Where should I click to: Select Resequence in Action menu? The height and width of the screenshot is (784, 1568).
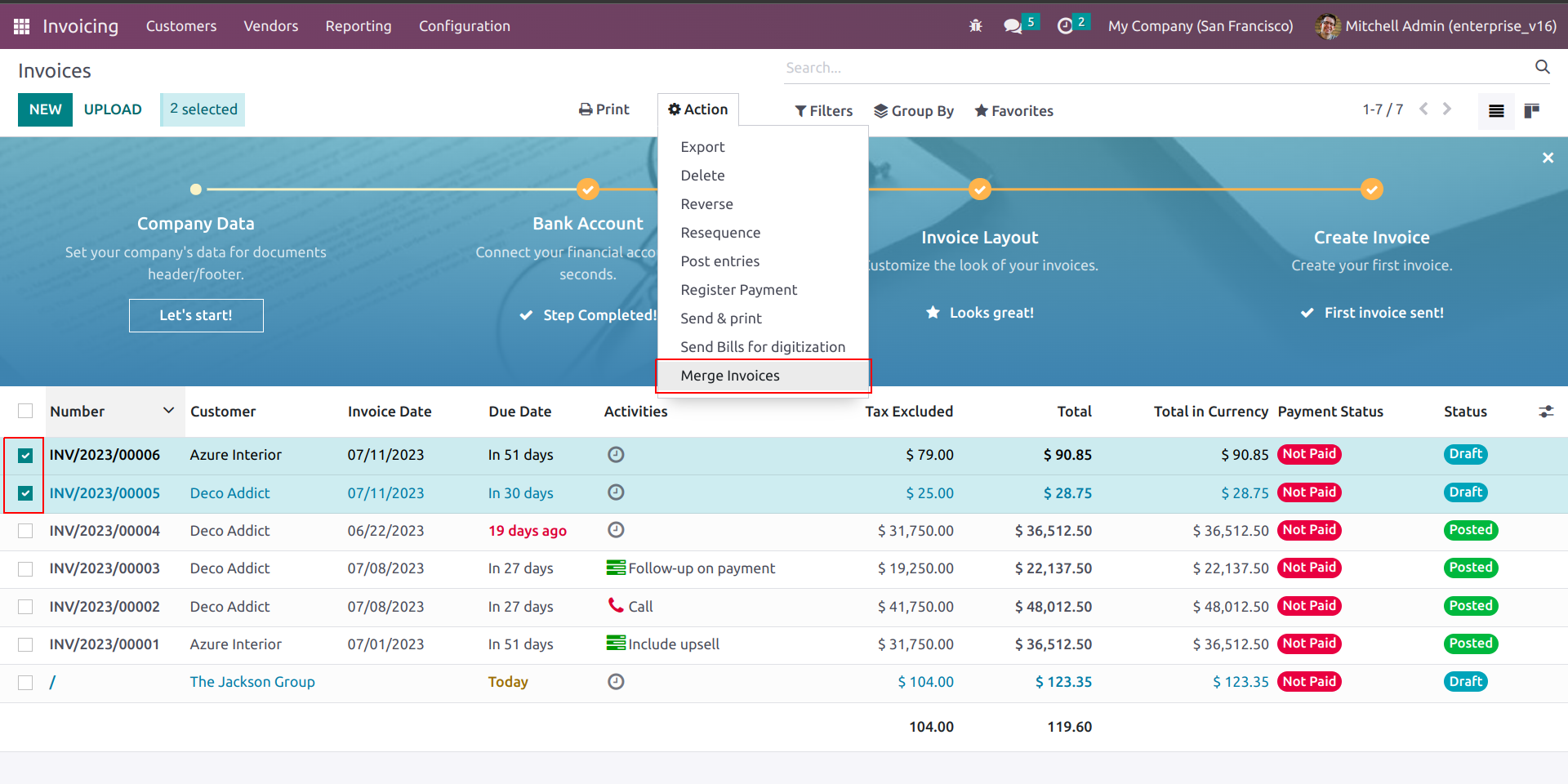pos(763,233)
